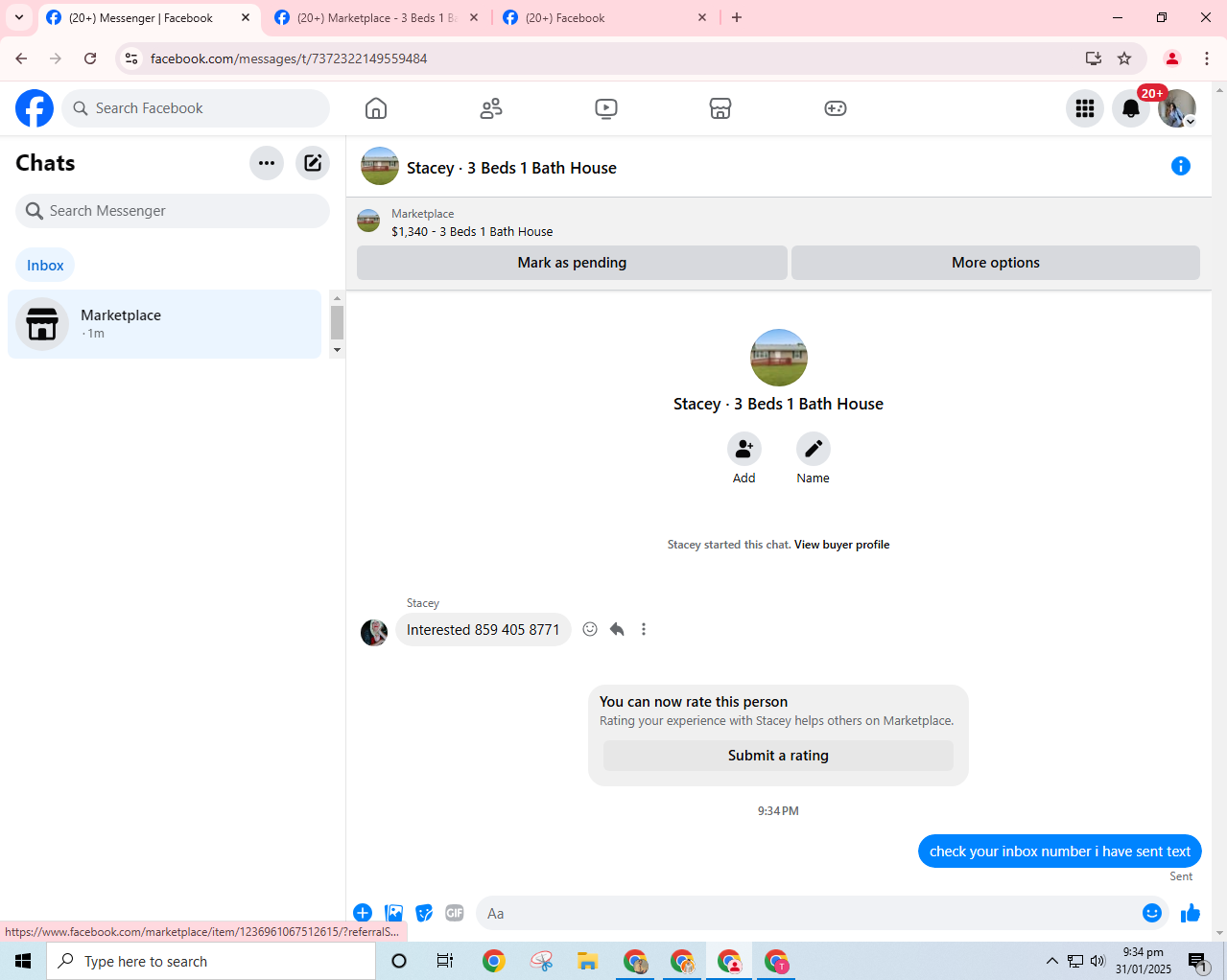Image resolution: width=1227 pixels, height=980 pixels.
Task: Attach a photo using the image icon
Action: pos(393,913)
